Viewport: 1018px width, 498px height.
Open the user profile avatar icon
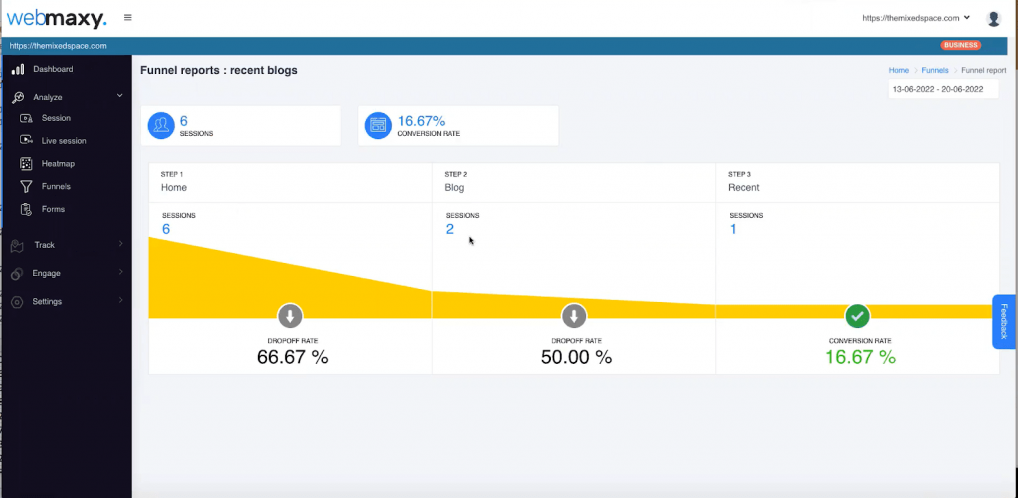click(x=993, y=18)
